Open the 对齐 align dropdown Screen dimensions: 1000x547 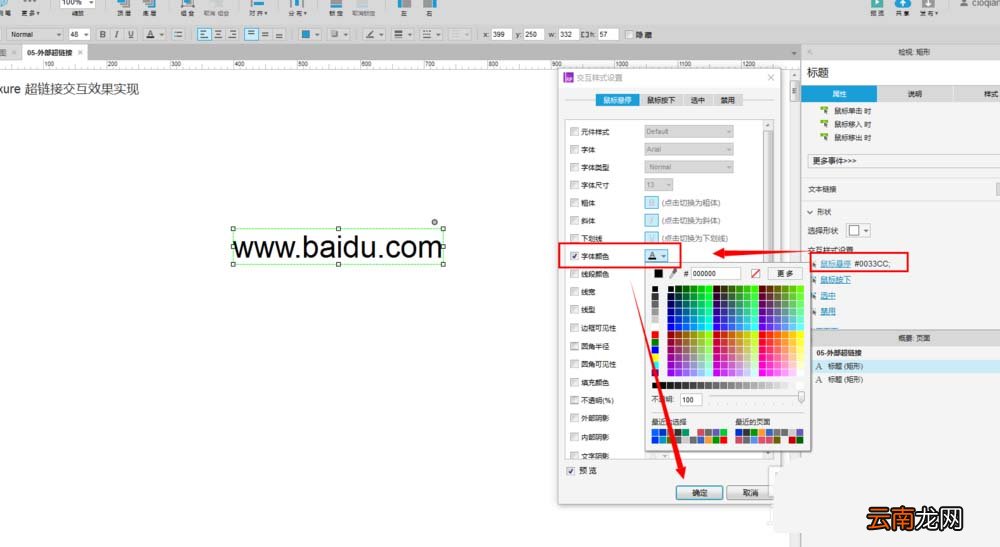click(258, 8)
